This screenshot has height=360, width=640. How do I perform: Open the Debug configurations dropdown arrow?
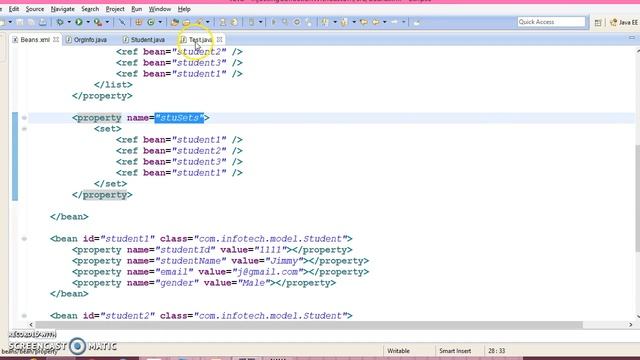click(69, 22)
